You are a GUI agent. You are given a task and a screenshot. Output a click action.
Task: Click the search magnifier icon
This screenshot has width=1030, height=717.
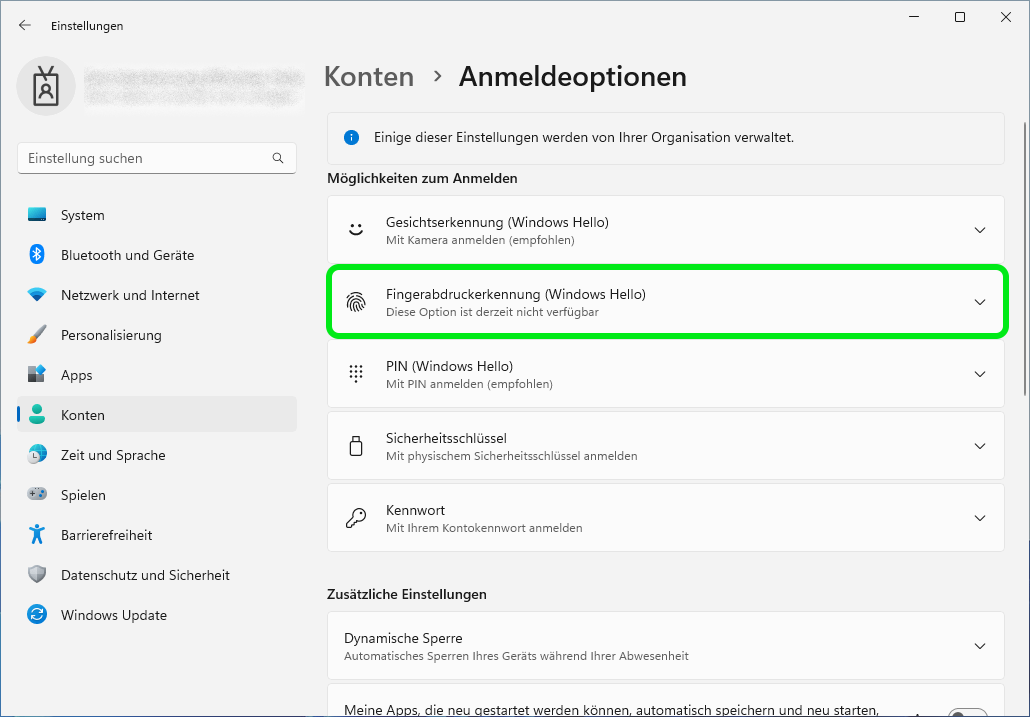(x=278, y=158)
